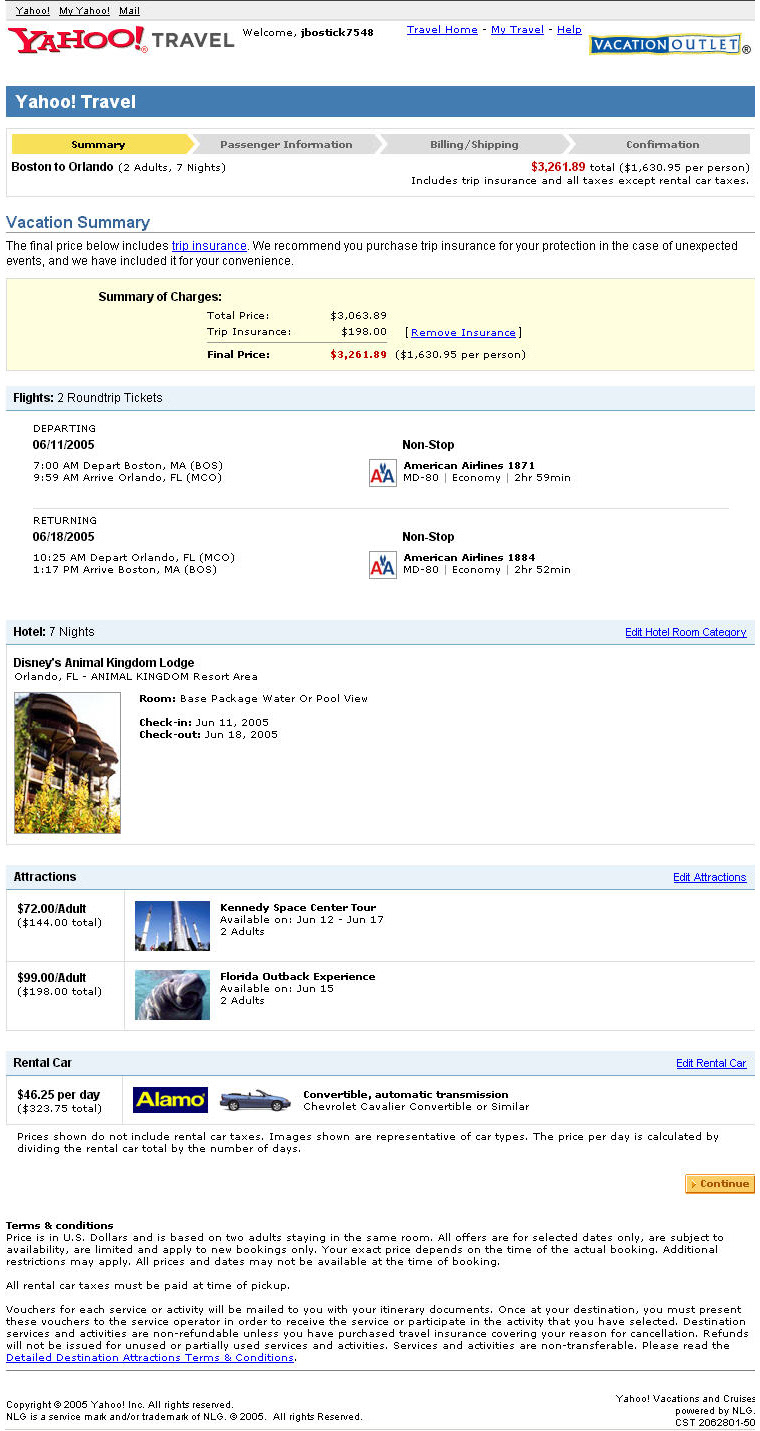Click the Alamo rental car logo

pyautogui.click(x=170, y=1100)
